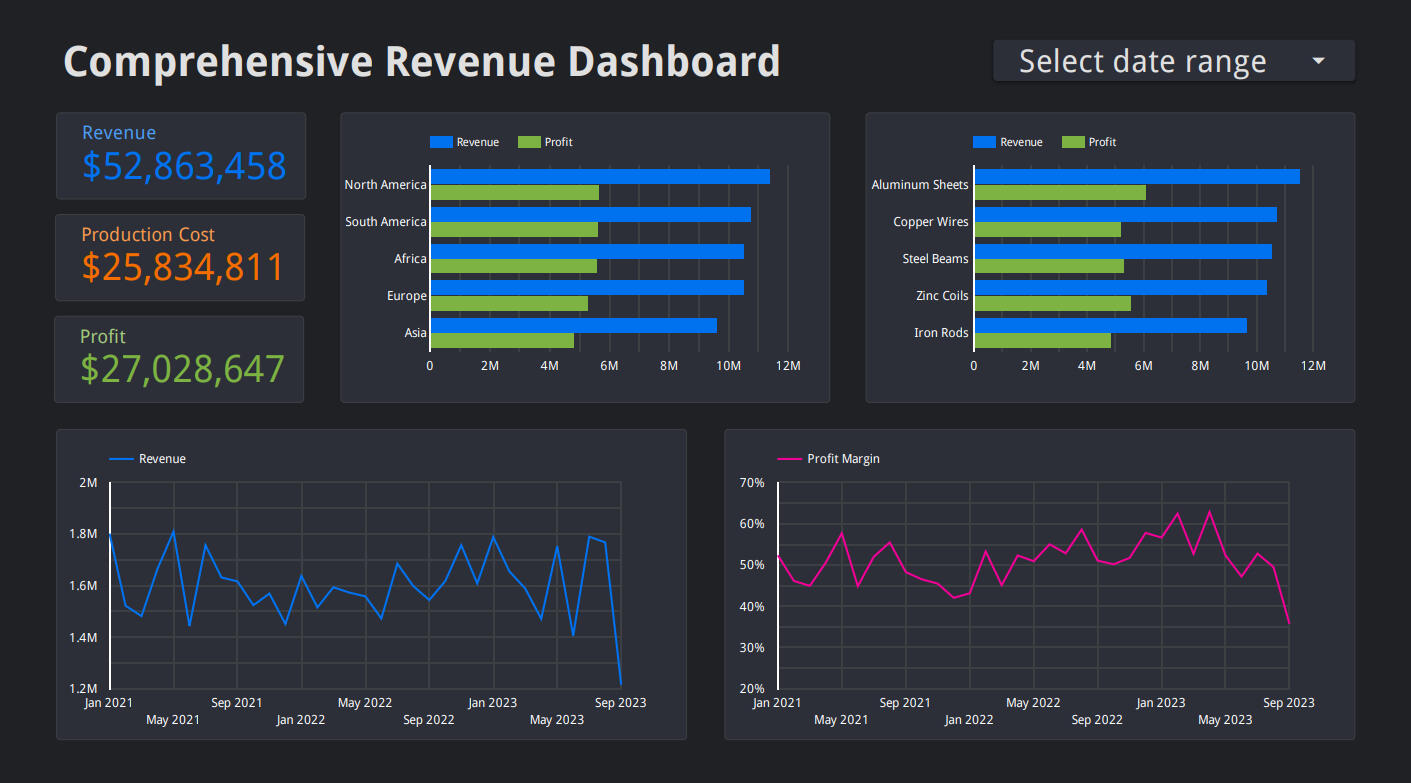Click the Copper Wires axis label

(x=930, y=222)
